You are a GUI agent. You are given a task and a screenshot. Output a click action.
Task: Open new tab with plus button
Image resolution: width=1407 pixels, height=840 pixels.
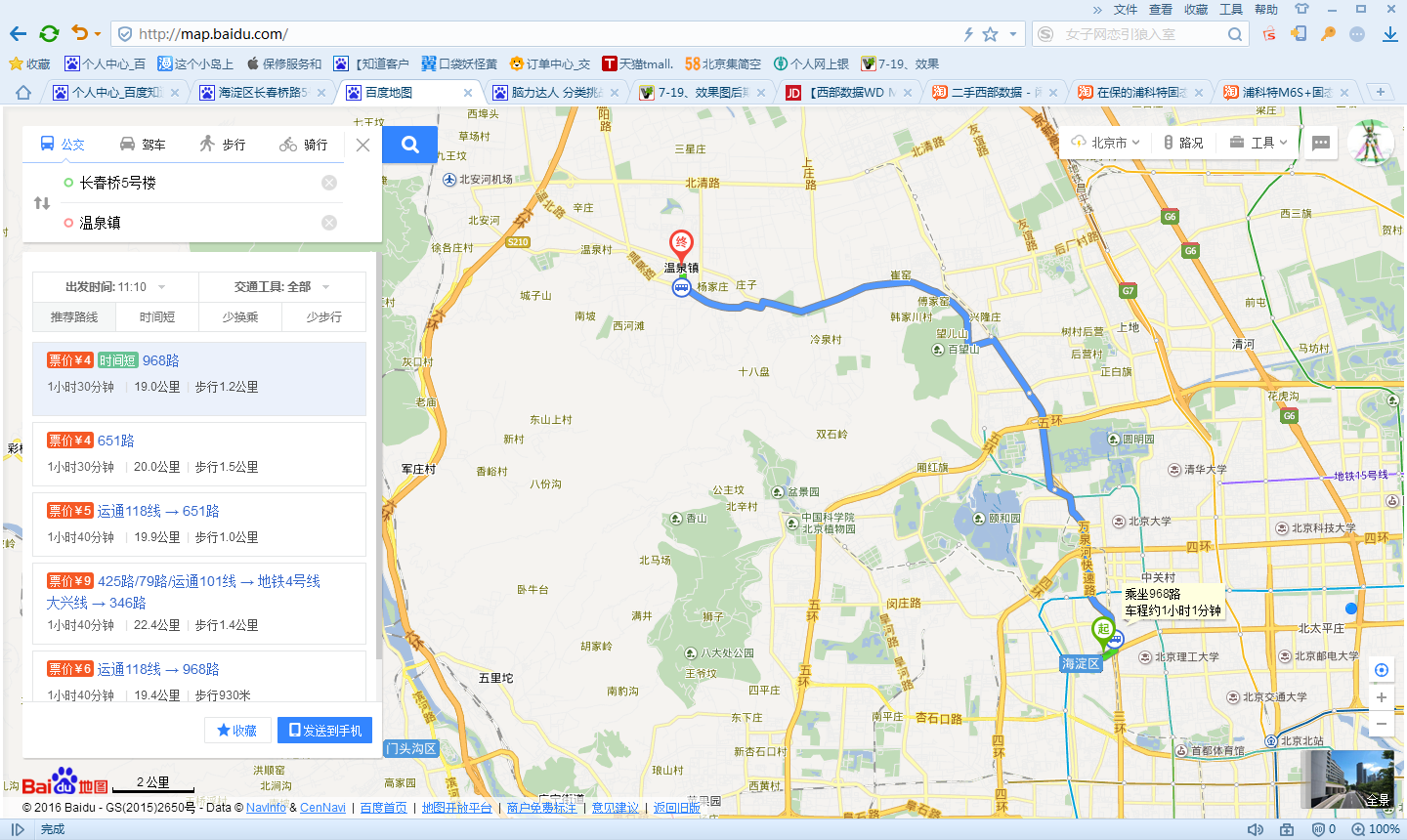(x=1380, y=92)
